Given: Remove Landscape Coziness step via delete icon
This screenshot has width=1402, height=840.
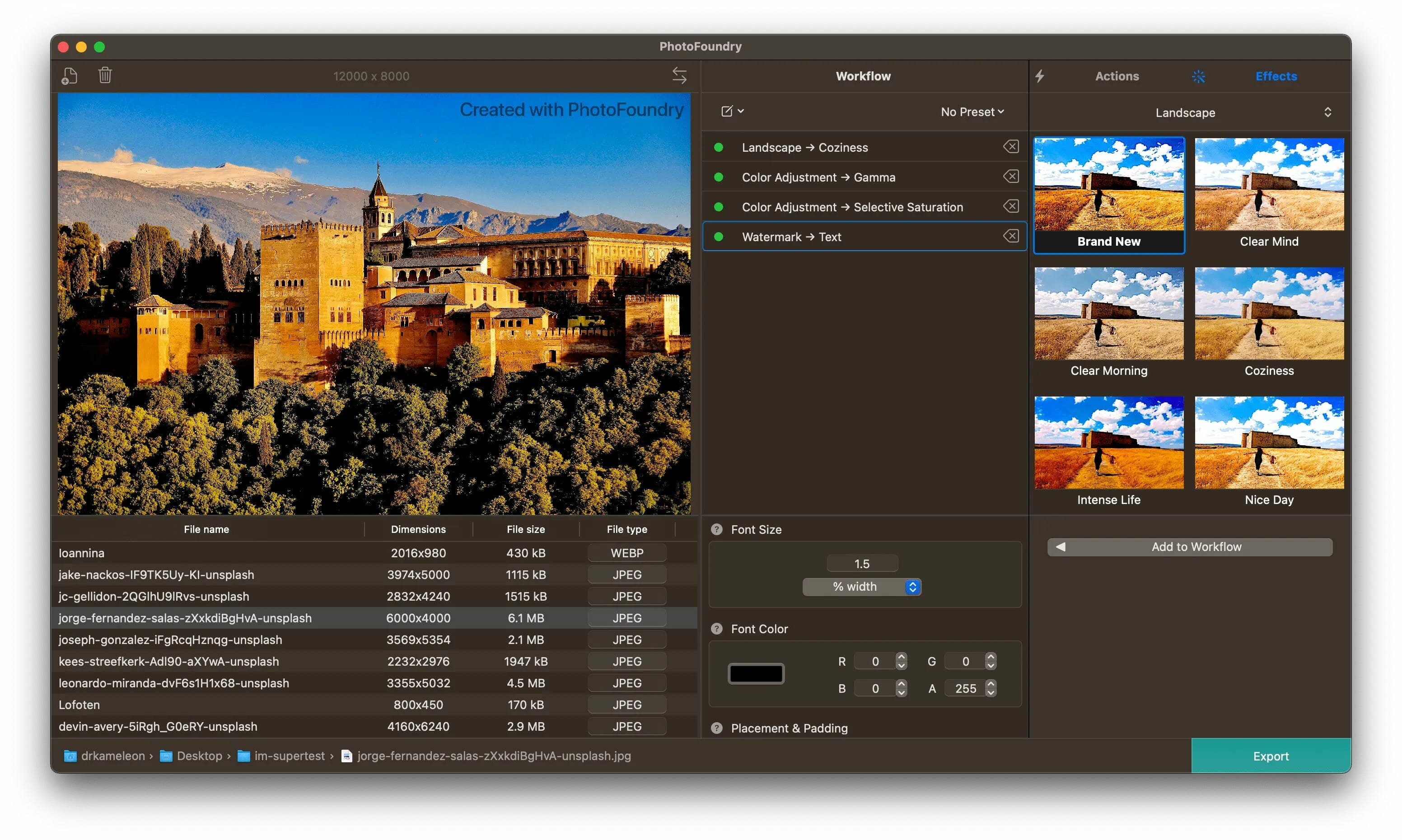Looking at the screenshot, I should (1011, 147).
